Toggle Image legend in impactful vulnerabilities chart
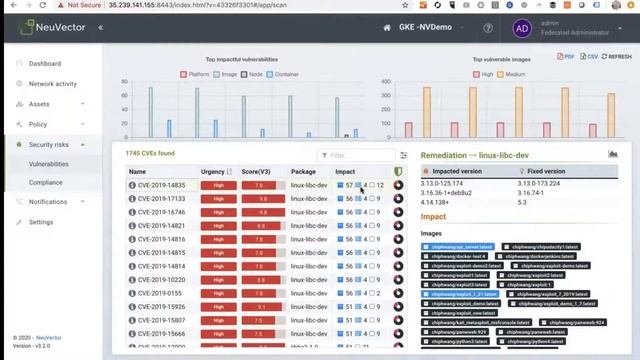Screen dimensions: 640x360 (x=225, y=74)
